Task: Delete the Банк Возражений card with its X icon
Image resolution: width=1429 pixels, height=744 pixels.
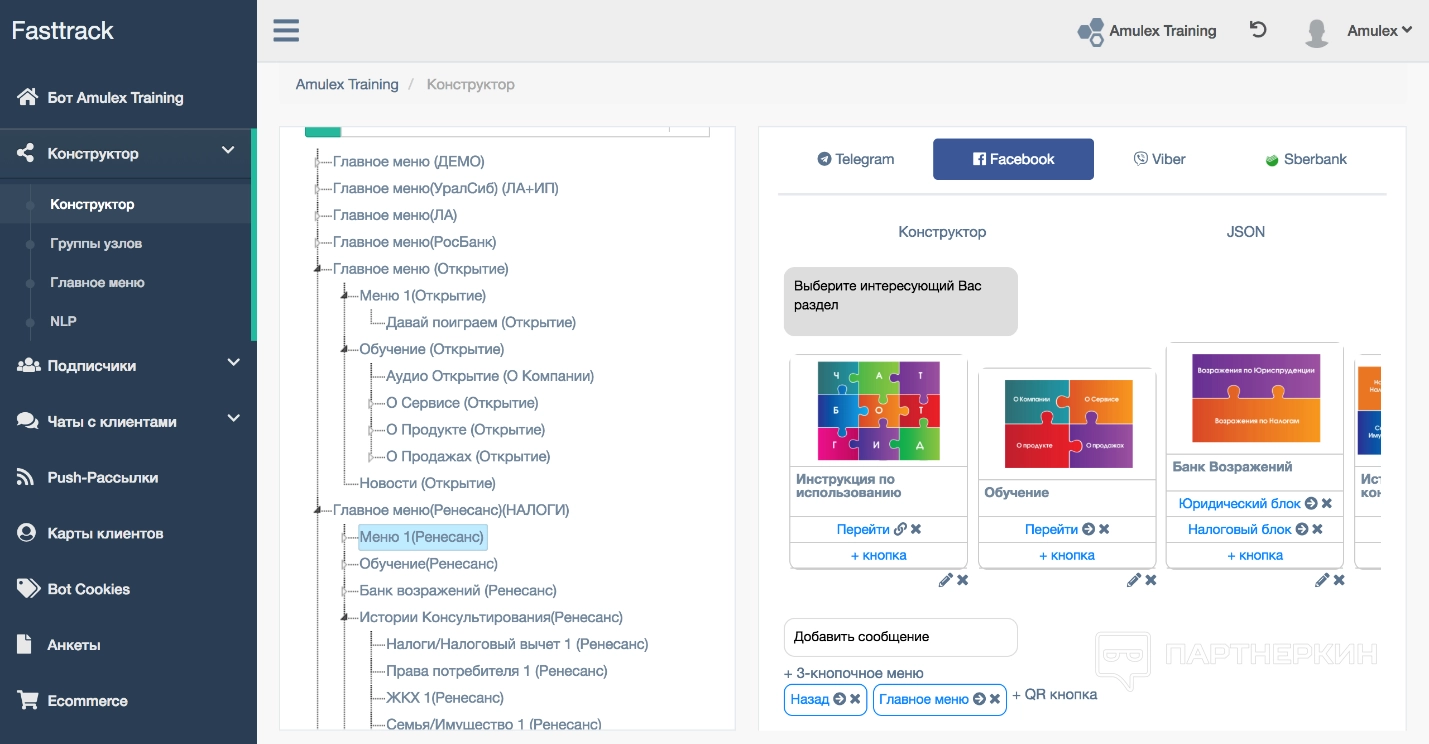Action: click(x=1339, y=580)
